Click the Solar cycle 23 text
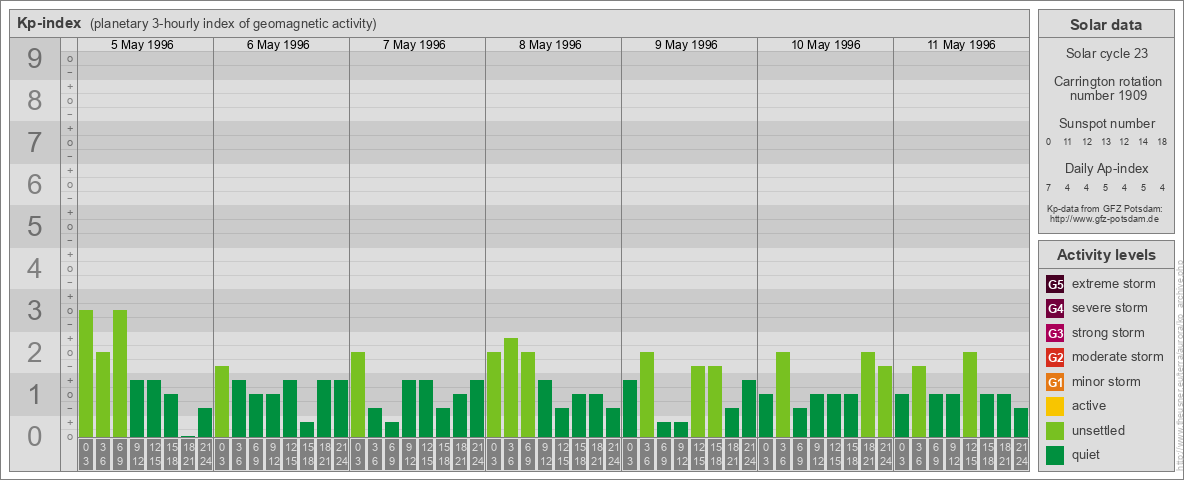 [x=1106, y=54]
